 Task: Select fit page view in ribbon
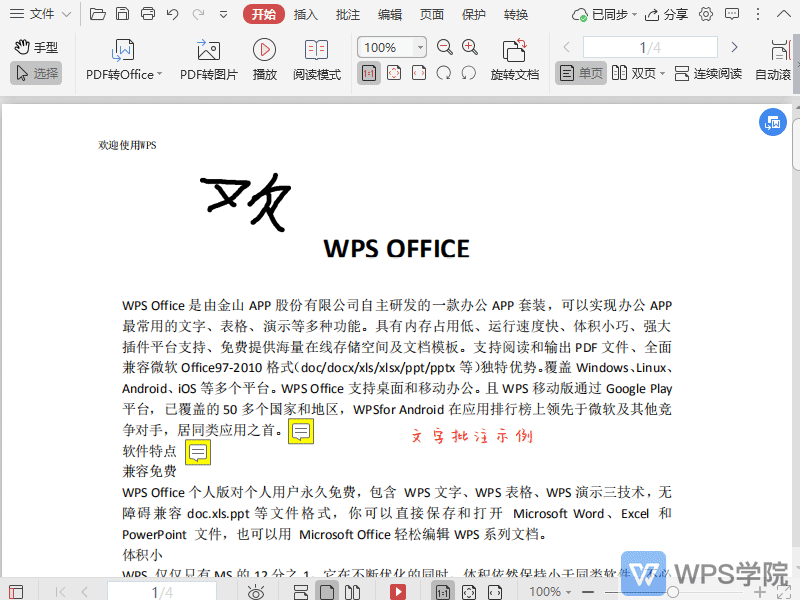[x=394, y=73]
